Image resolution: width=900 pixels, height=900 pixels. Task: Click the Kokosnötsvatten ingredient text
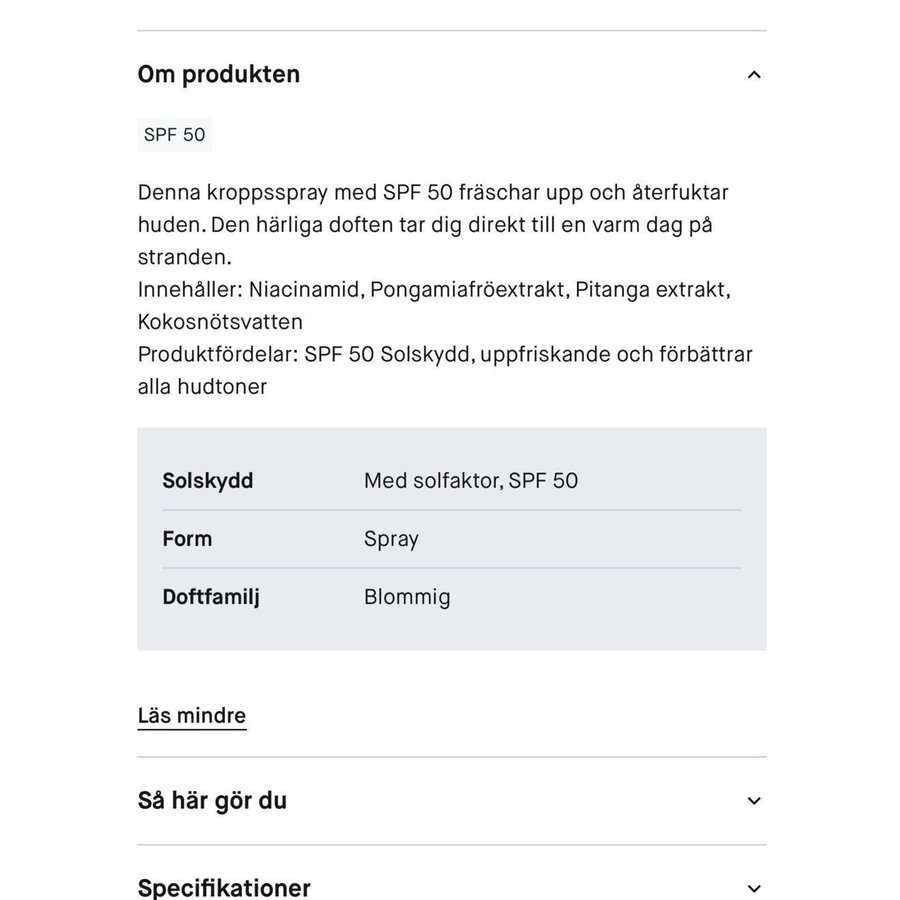tap(220, 322)
